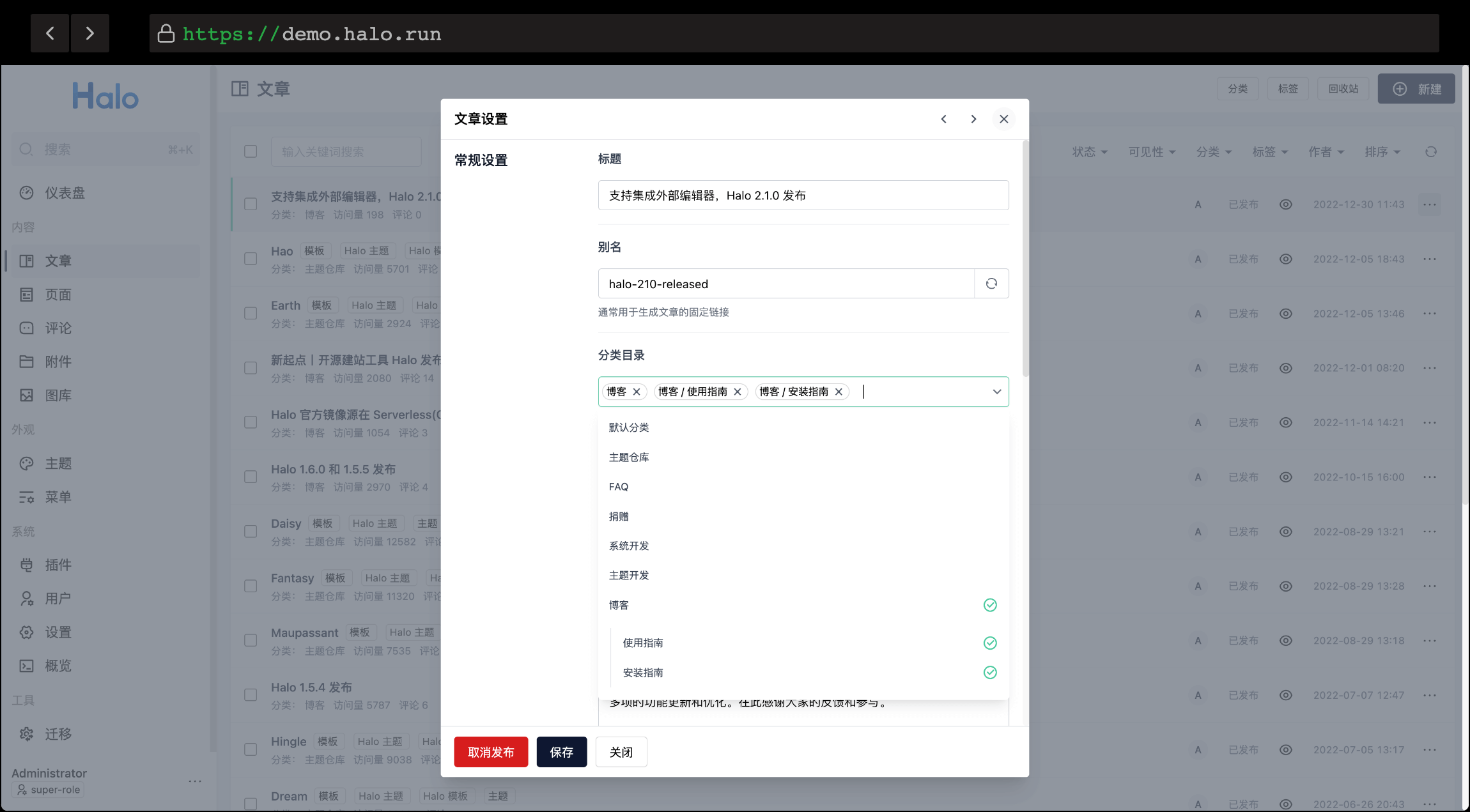Go to previous article in dialog
1470x812 pixels.
(x=943, y=119)
